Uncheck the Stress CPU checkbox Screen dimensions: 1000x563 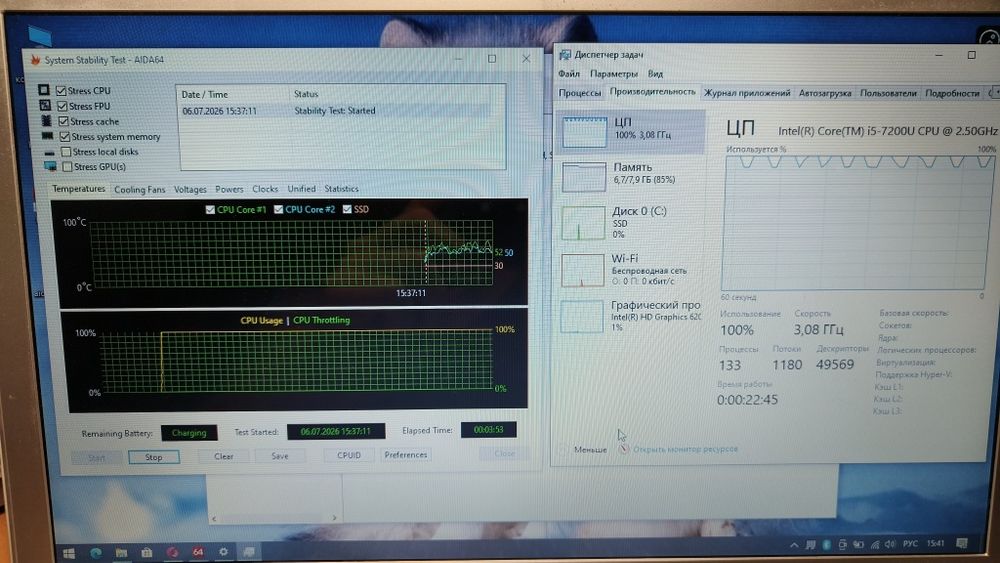click(x=61, y=91)
